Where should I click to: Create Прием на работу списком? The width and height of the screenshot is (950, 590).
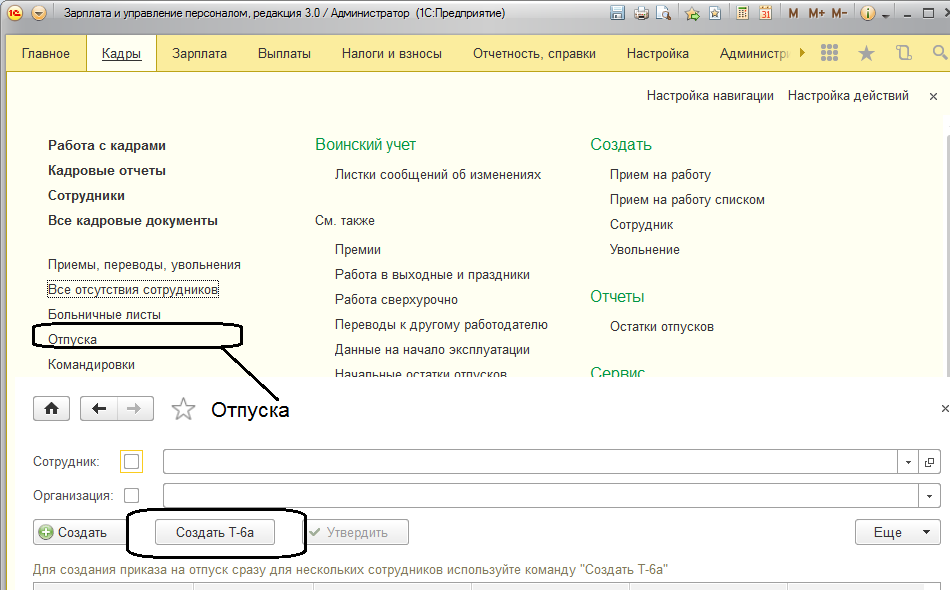pyautogui.click(x=687, y=199)
